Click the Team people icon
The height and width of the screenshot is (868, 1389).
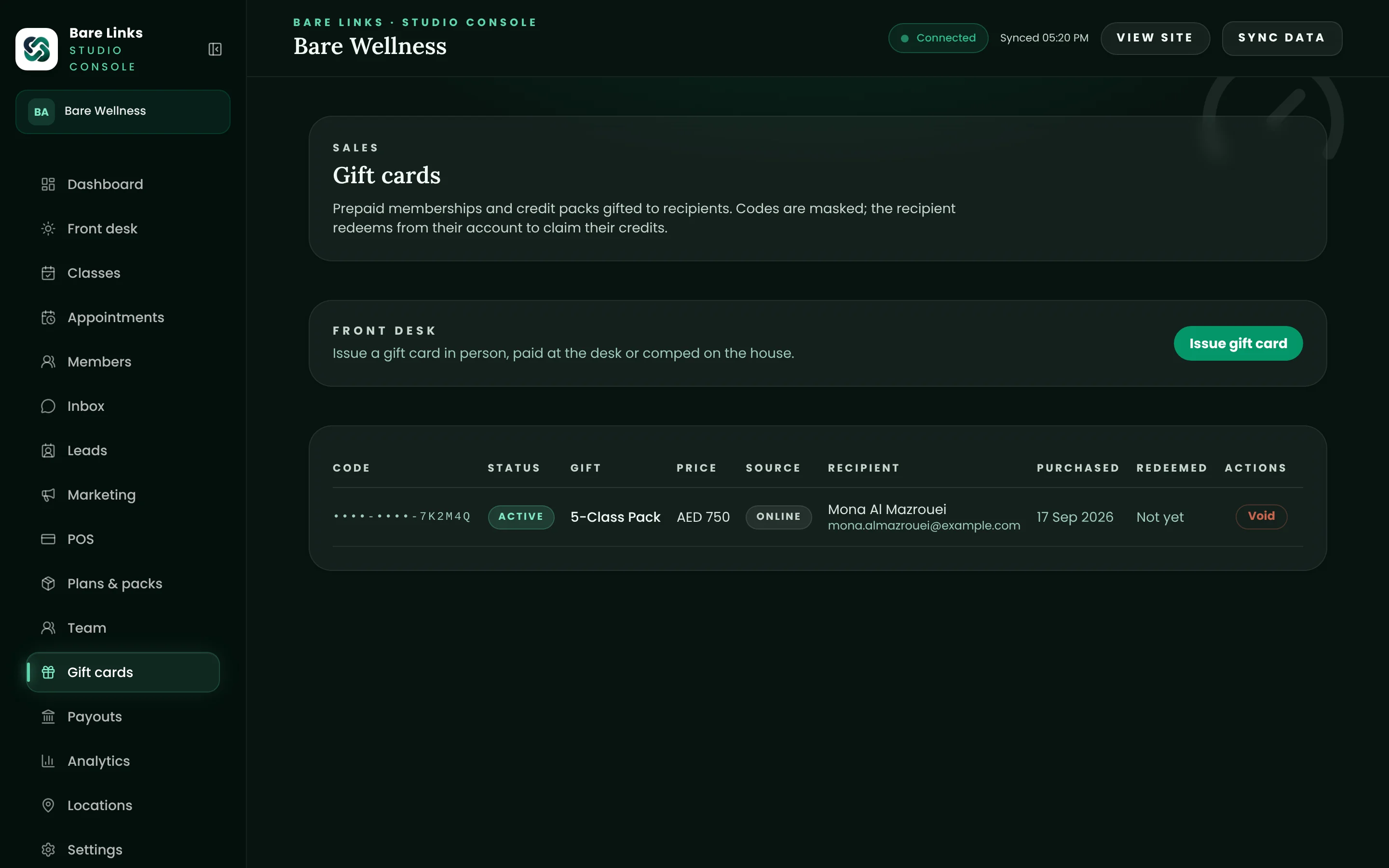48,628
